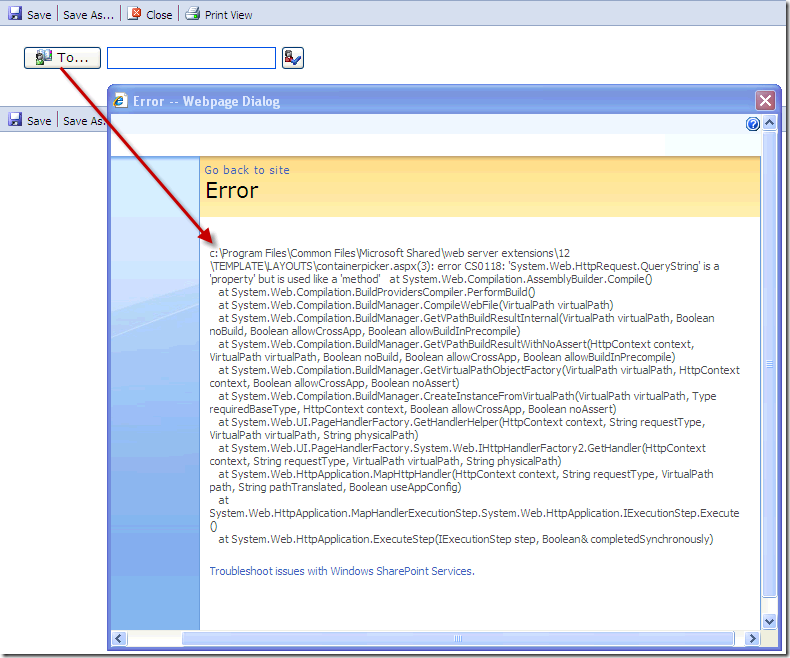Click the 'ExecuteStep(IExecutionStep step' stack line
790x658 pixels.
click(x=466, y=539)
